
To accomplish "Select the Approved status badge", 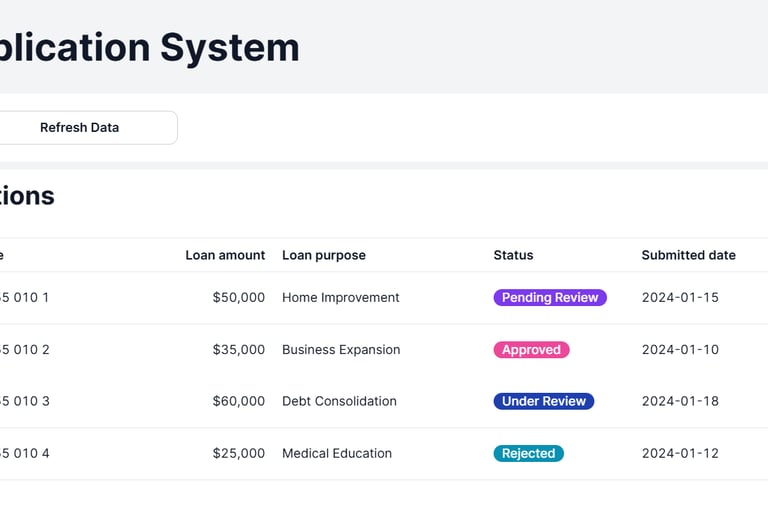I will point(531,350).
